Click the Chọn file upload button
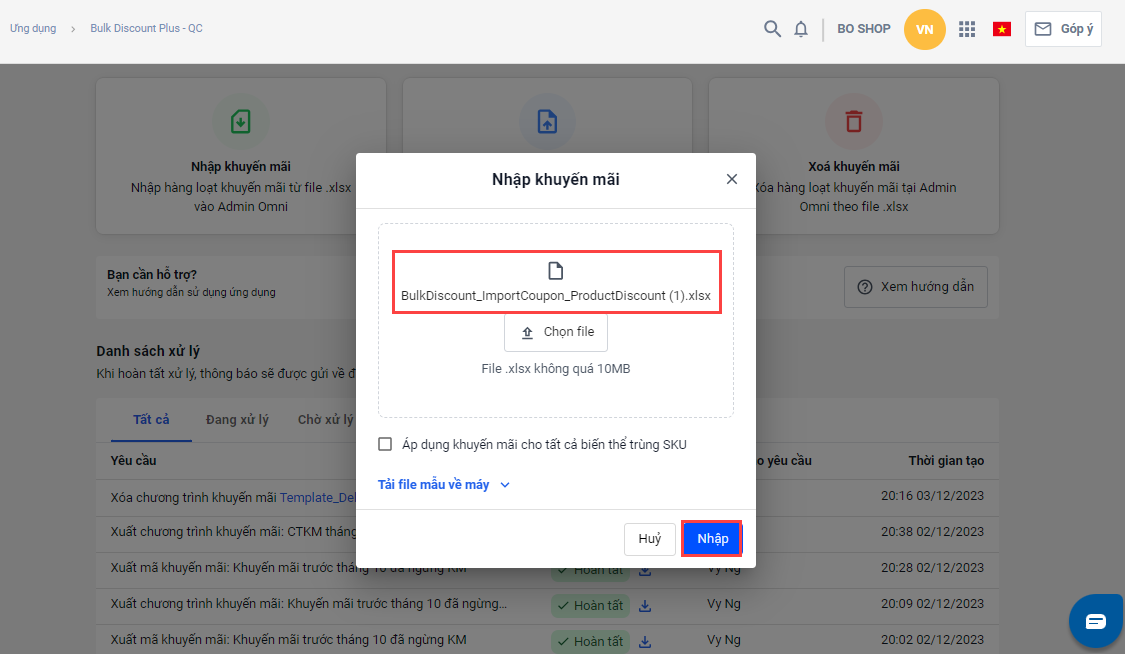Viewport: 1125px width, 654px height. click(x=556, y=332)
